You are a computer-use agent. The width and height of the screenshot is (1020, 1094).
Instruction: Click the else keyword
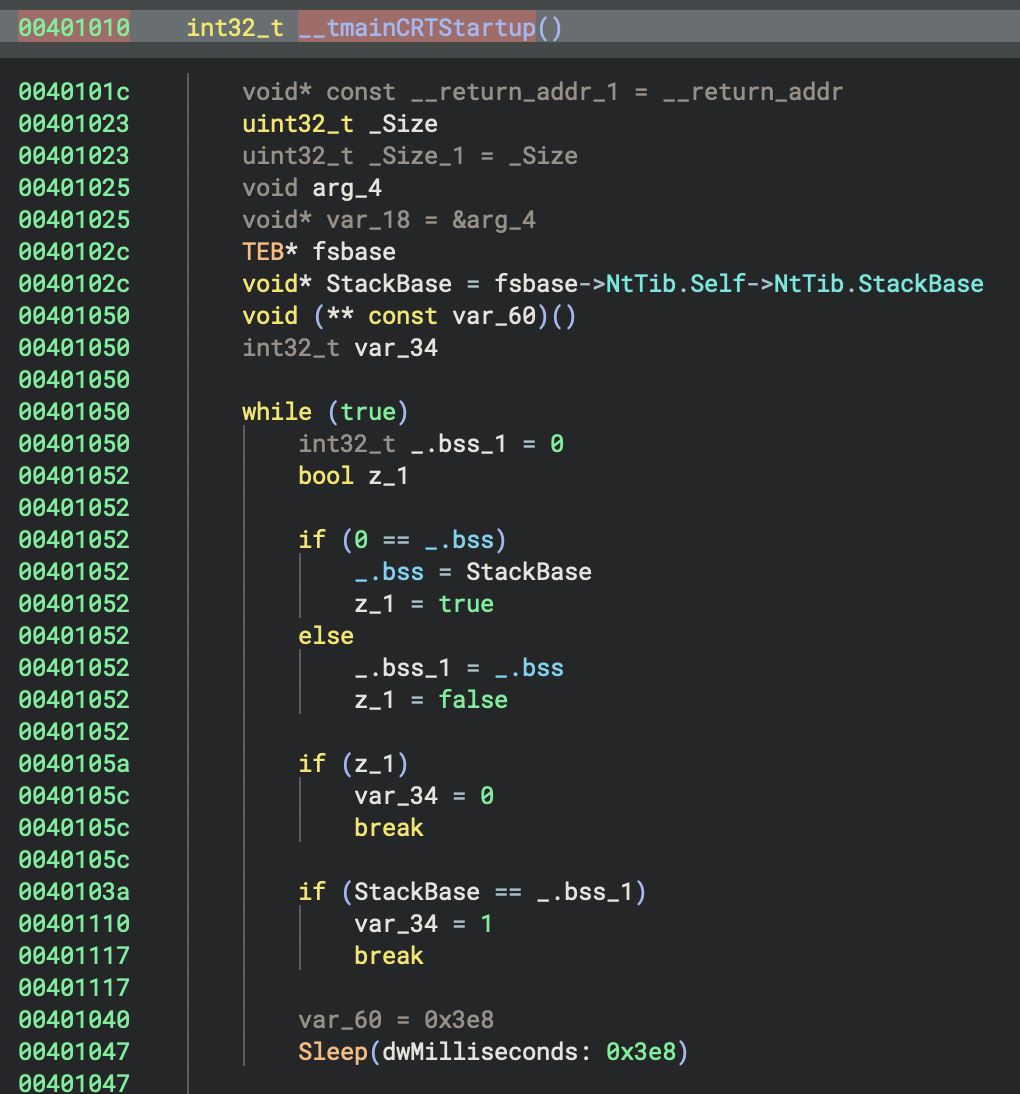[x=326, y=636]
